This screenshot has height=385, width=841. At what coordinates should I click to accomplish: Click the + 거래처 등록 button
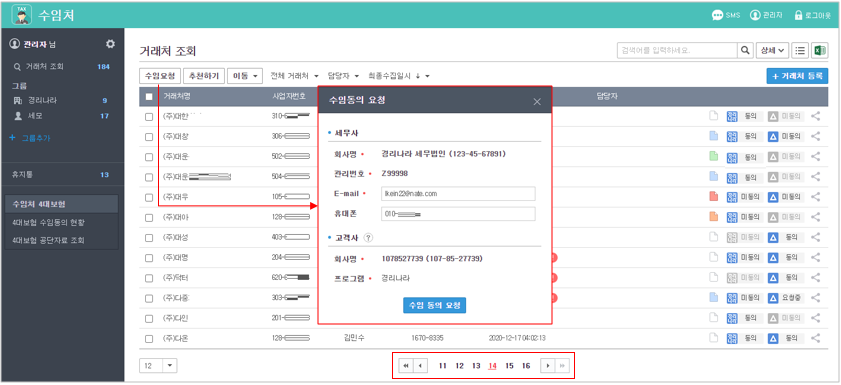point(797,76)
